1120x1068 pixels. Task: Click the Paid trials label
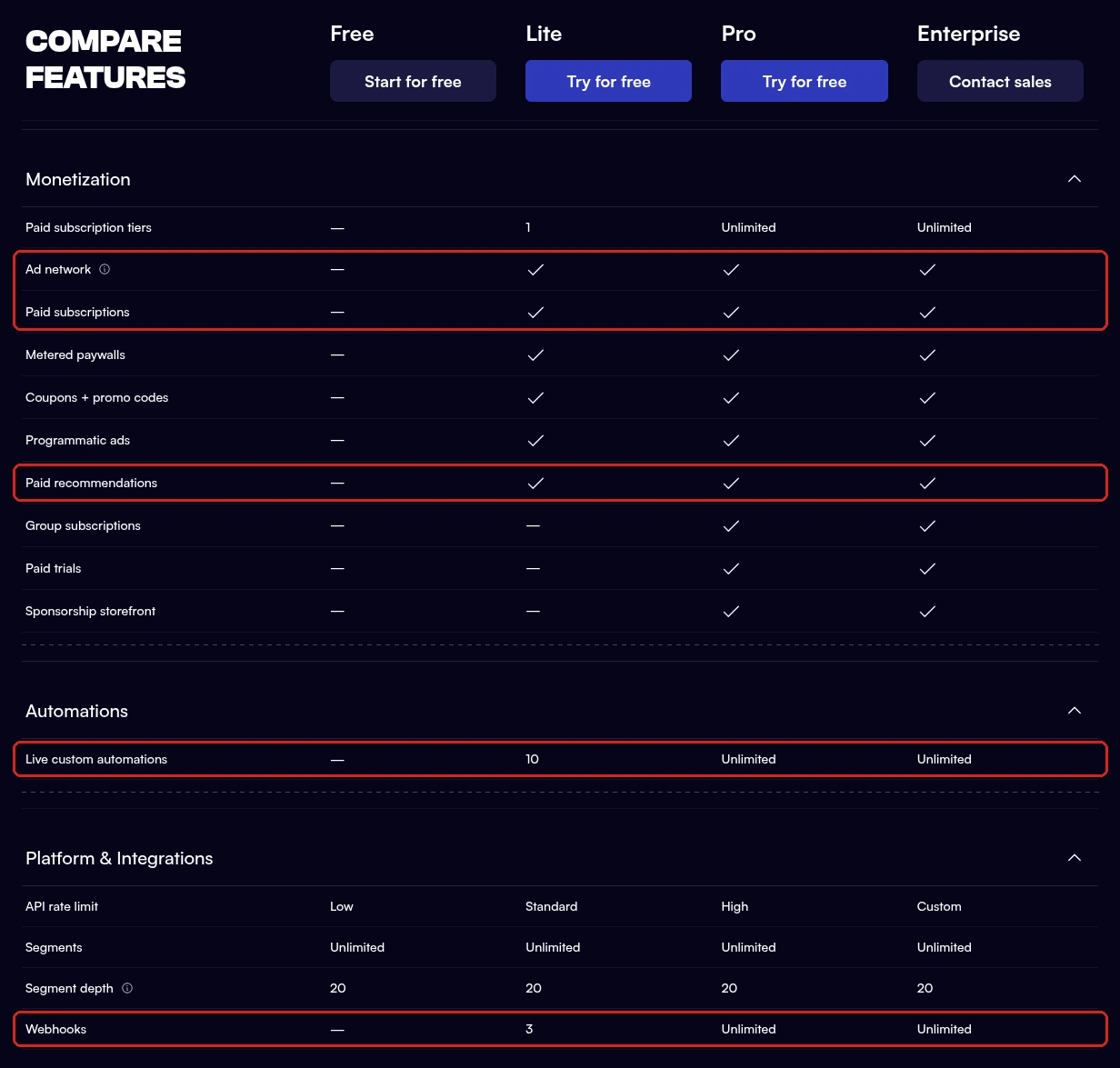pos(53,568)
